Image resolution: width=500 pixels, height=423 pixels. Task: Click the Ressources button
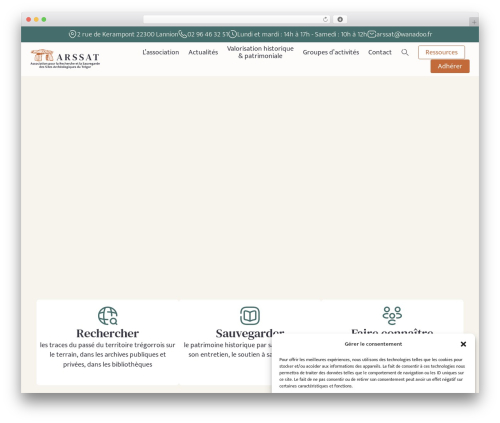441,52
